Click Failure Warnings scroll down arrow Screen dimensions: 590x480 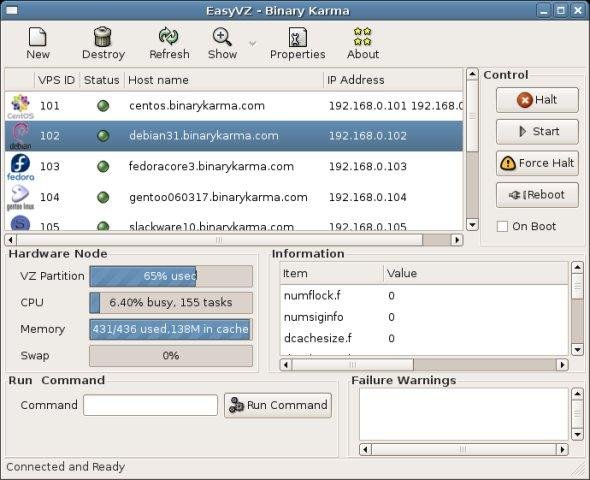click(x=577, y=434)
